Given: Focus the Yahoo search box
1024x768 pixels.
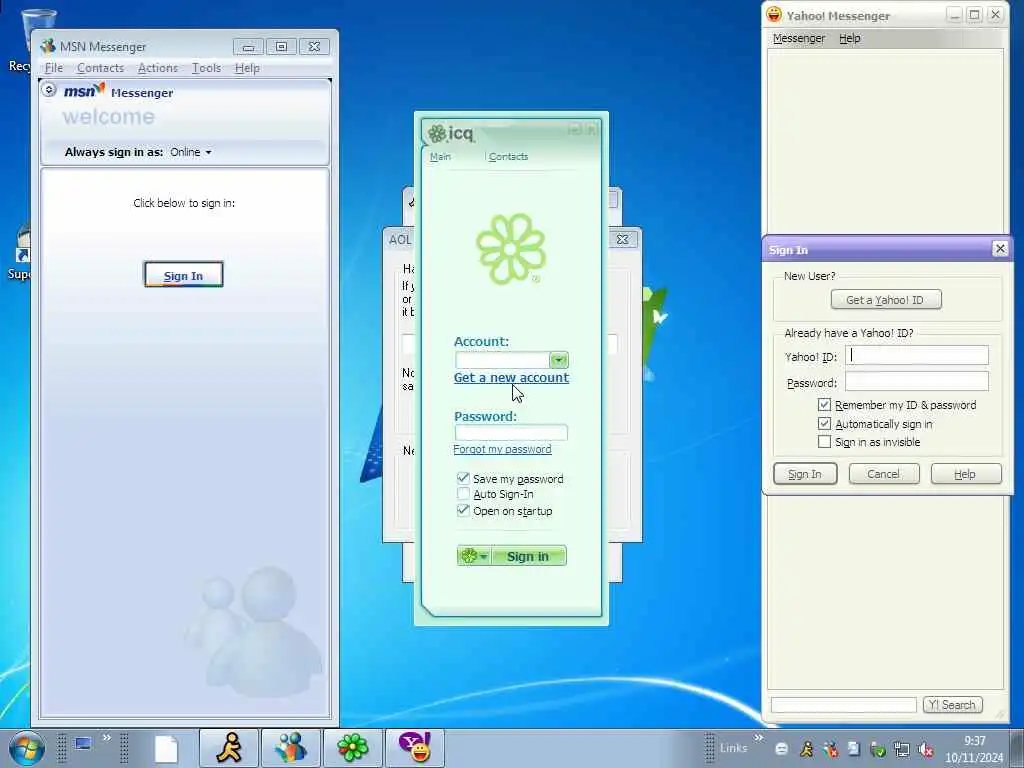Looking at the screenshot, I should pyautogui.click(x=843, y=705).
